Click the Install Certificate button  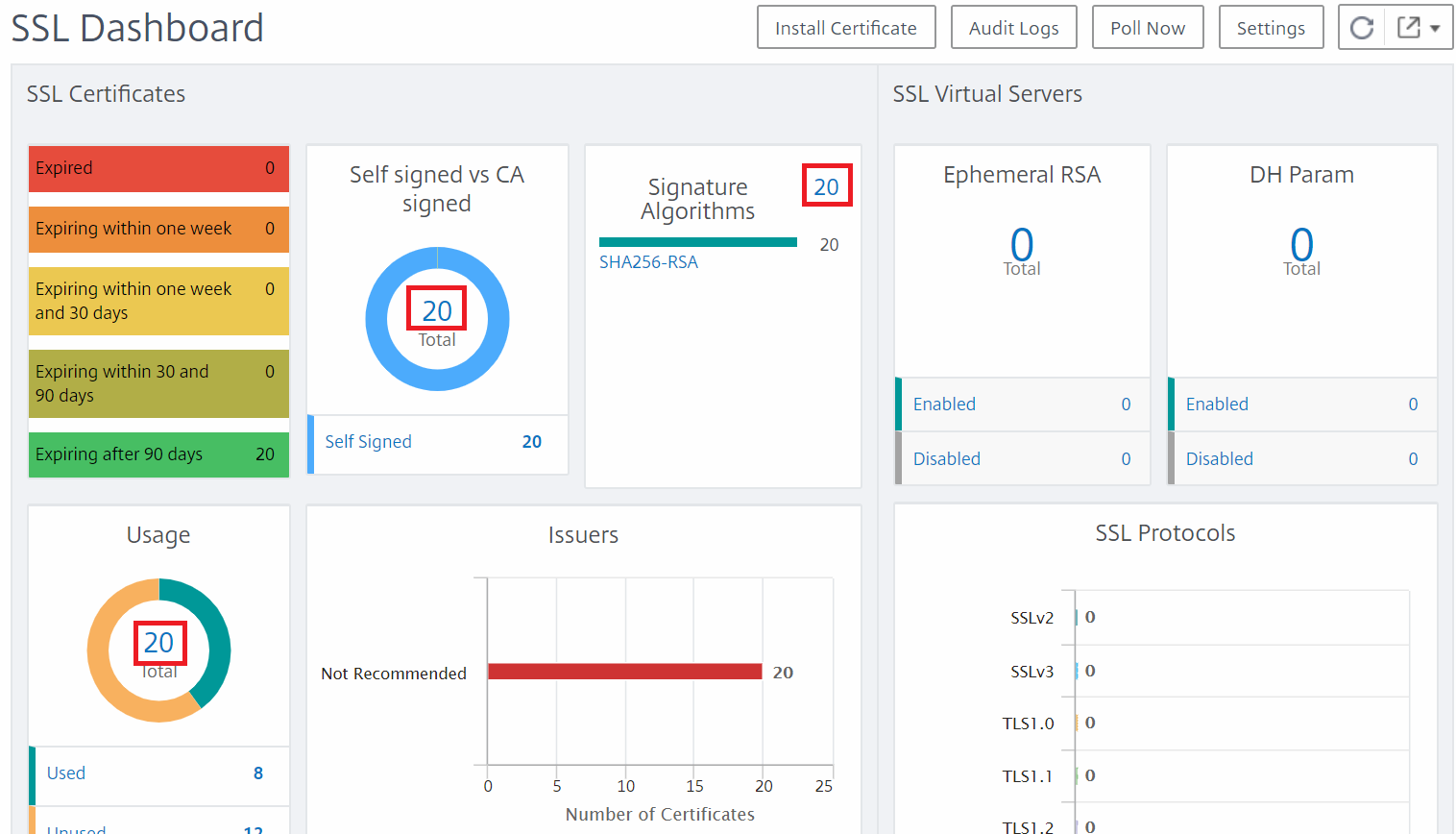tap(846, 28)
